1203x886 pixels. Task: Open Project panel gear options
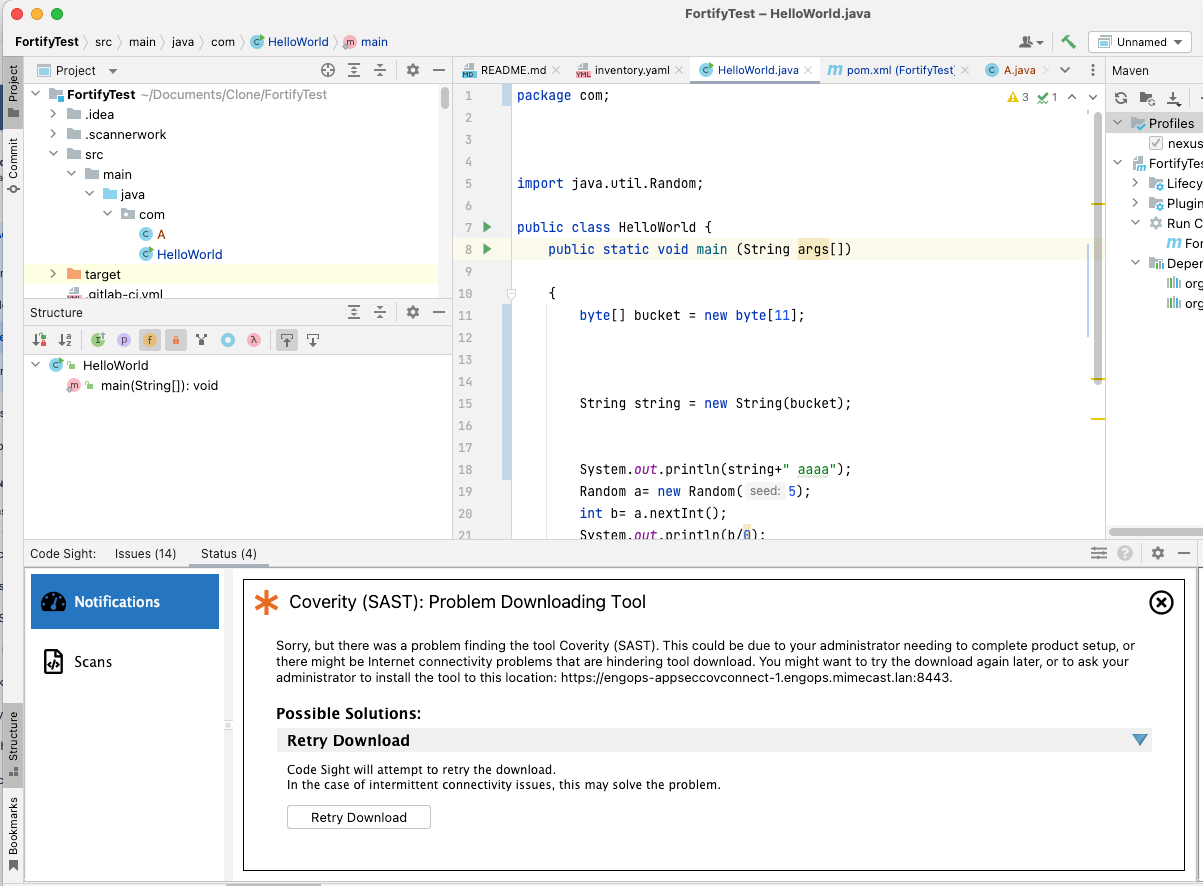click(413, 70)
